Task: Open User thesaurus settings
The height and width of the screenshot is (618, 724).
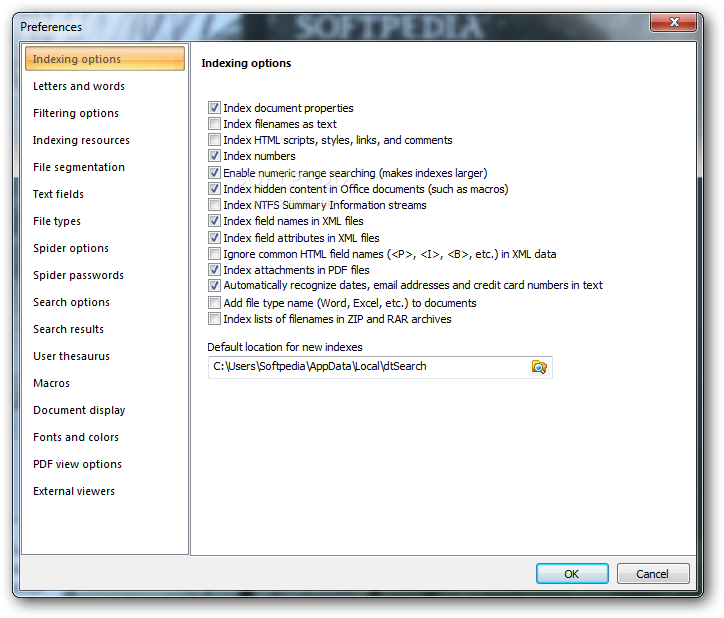Action: pos(105,356)
